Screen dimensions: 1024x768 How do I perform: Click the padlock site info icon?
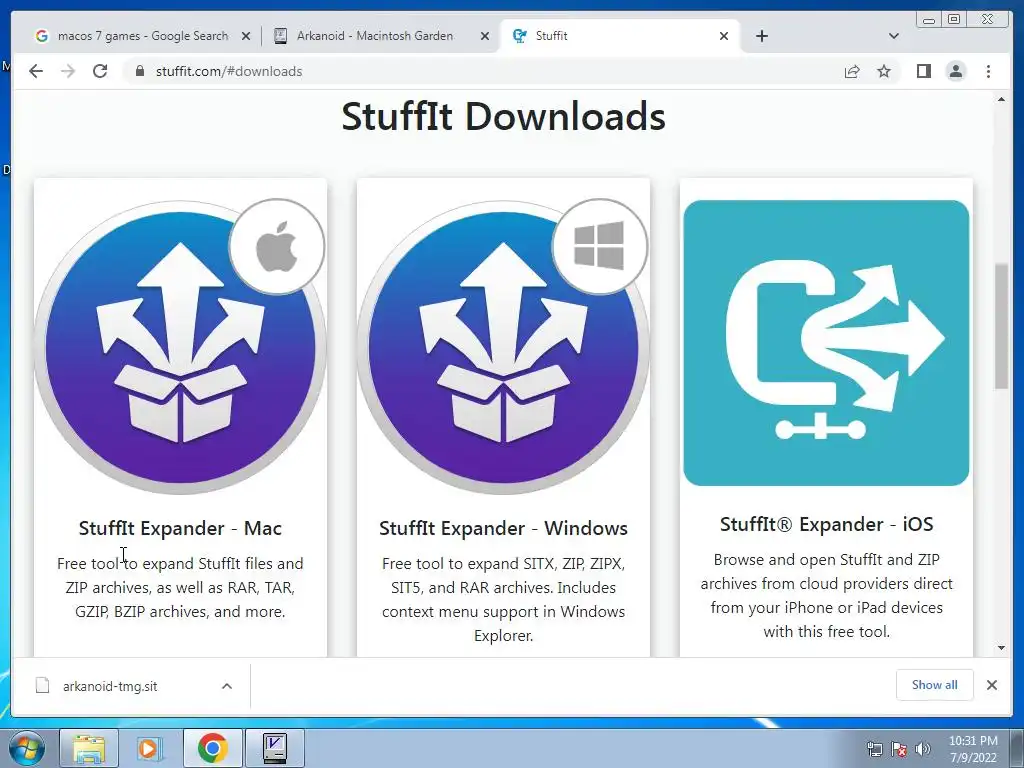139,71
